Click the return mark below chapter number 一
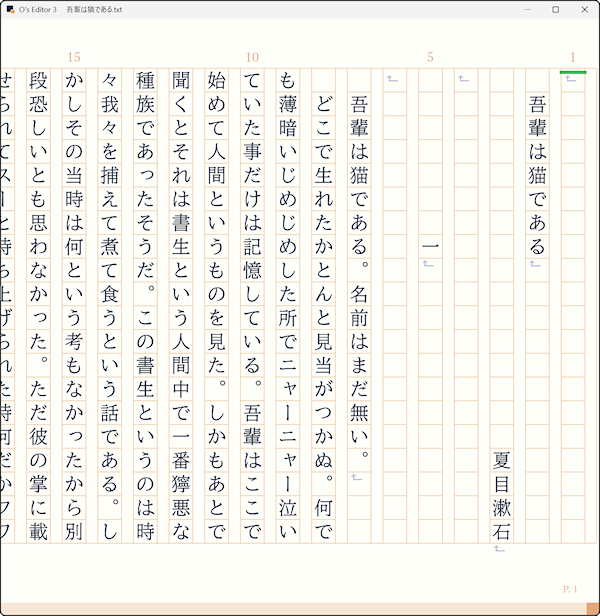600x616 pixels. pyautogui.click(x=429, y=264)
